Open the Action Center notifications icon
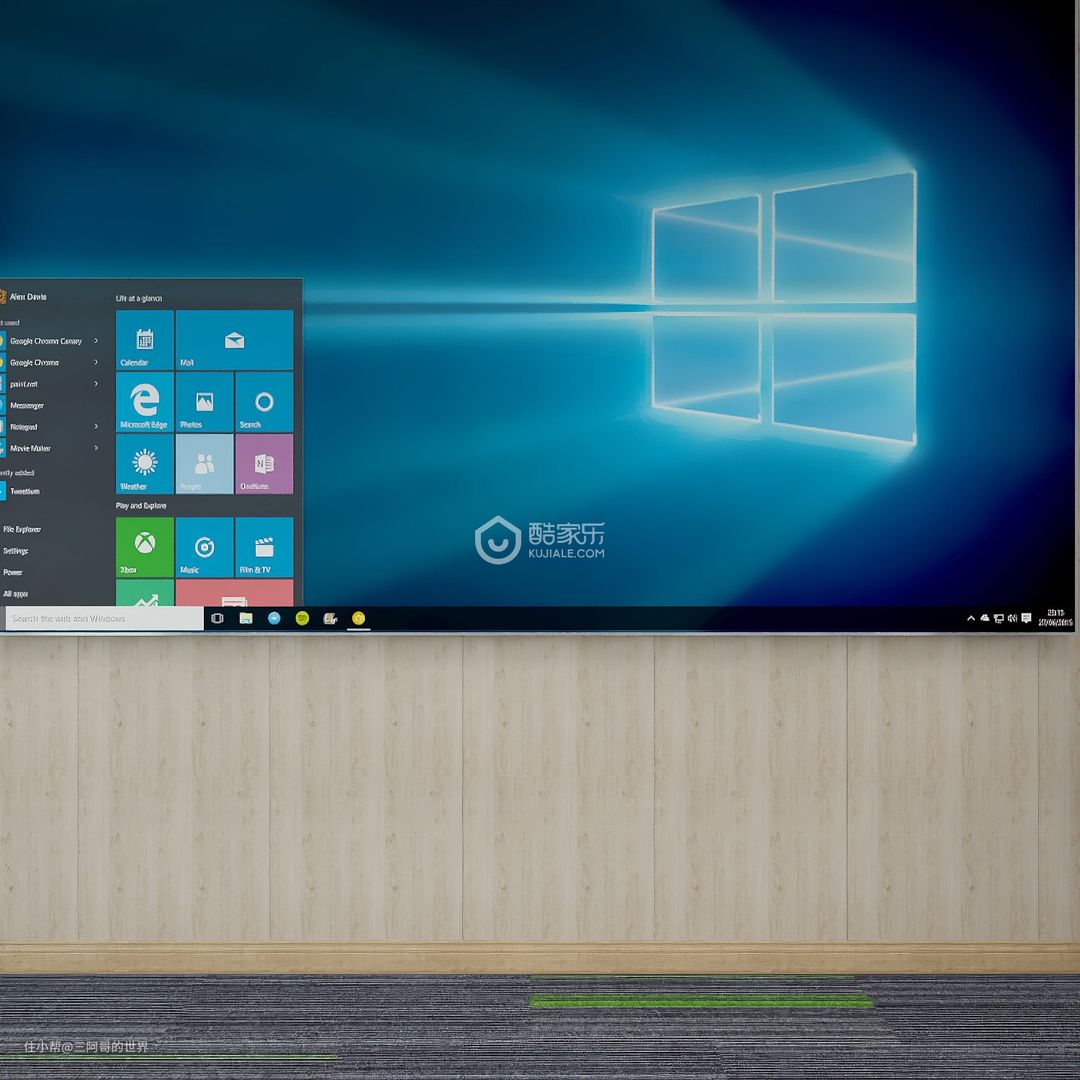The height and width of the screenshot is (1080, 1080). tap(1026, 619)
